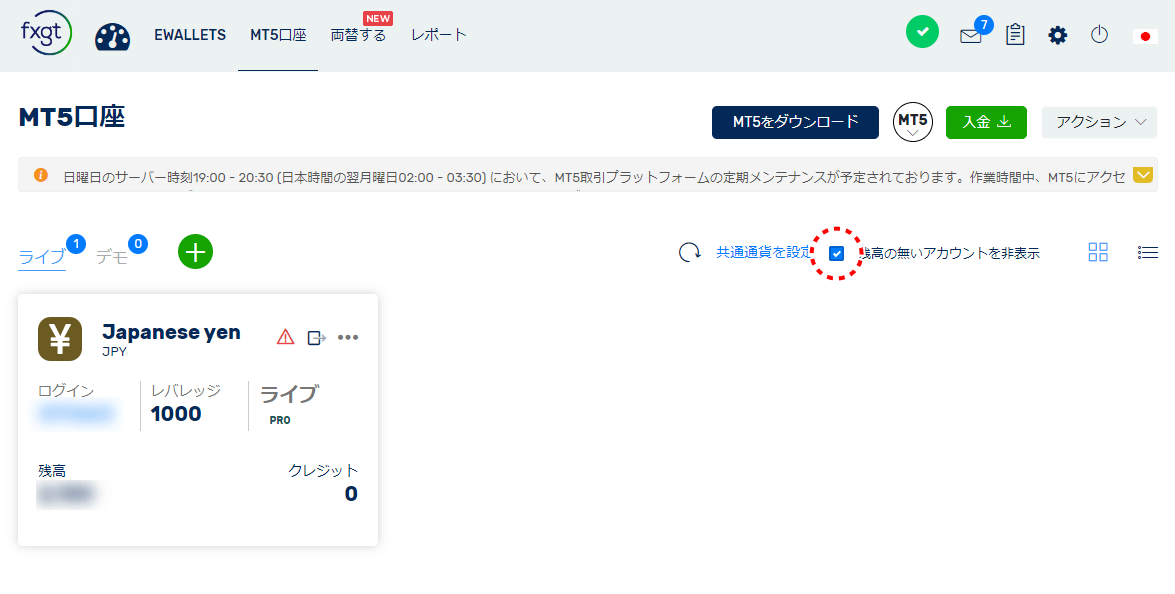This screenshot has width=1175, height=594.
Task: Uncheck hide zero-balance accounts checkbox
Action: coord(836,253)
